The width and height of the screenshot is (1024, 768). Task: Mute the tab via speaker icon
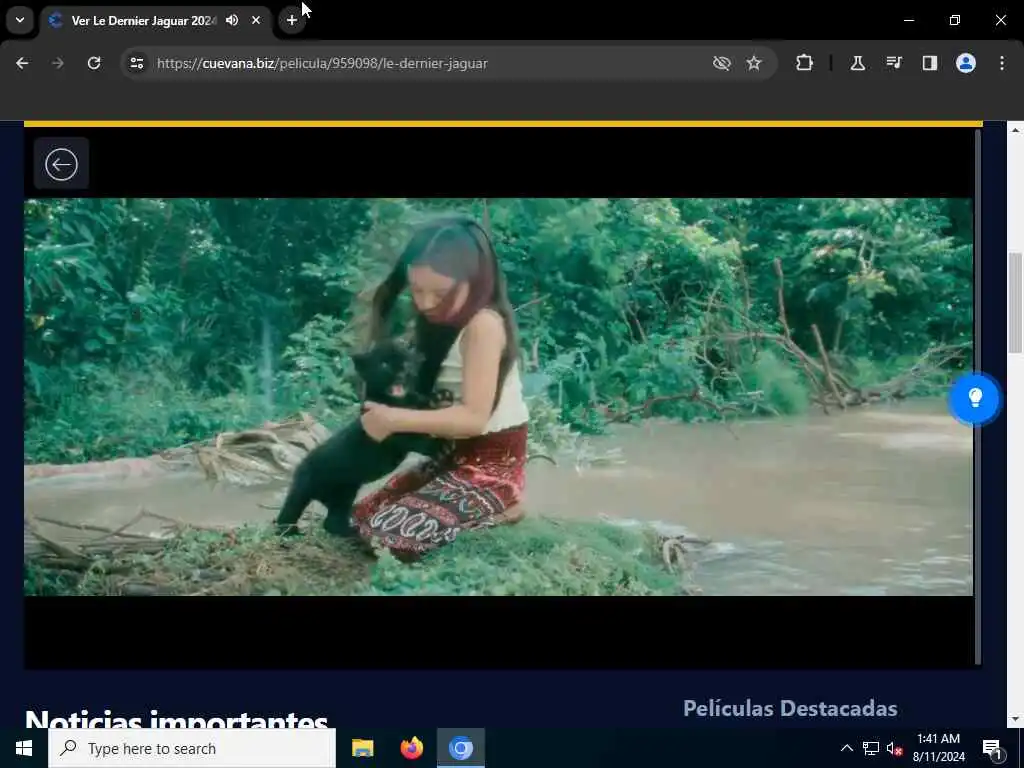pos(232,20)
